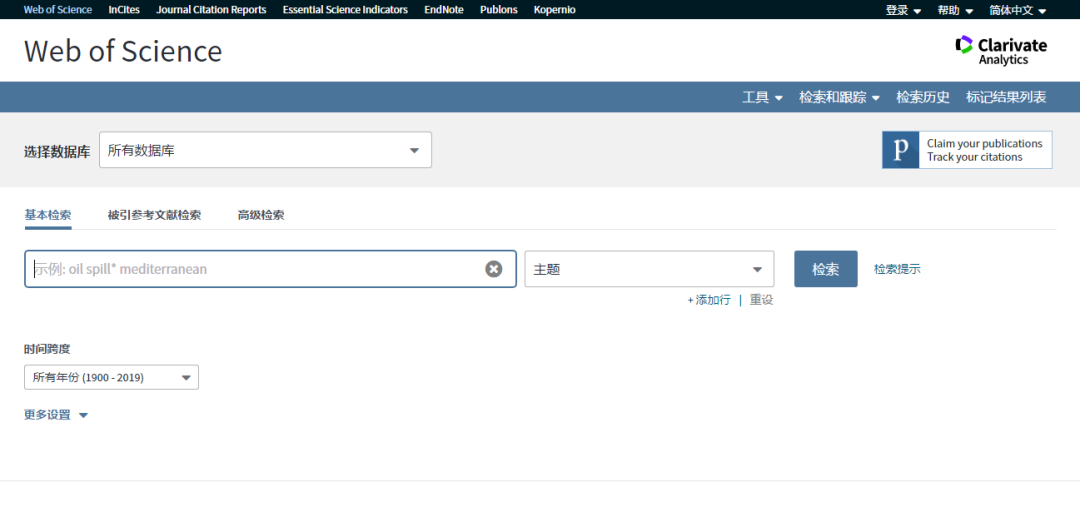Expand the 帮助 help dropdown

[x=955, y=10]
